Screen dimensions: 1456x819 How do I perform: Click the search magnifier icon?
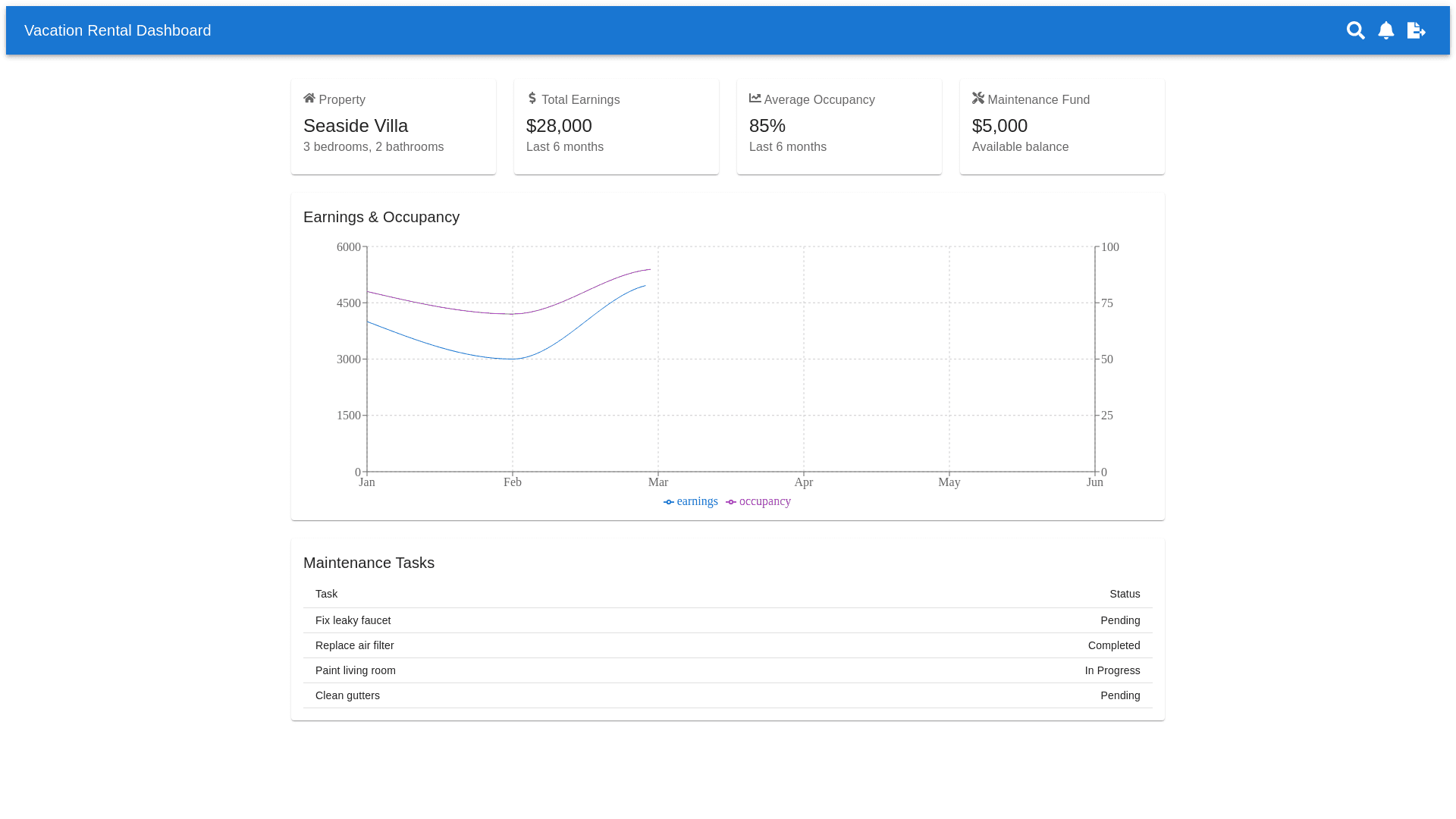(1355, 30)
